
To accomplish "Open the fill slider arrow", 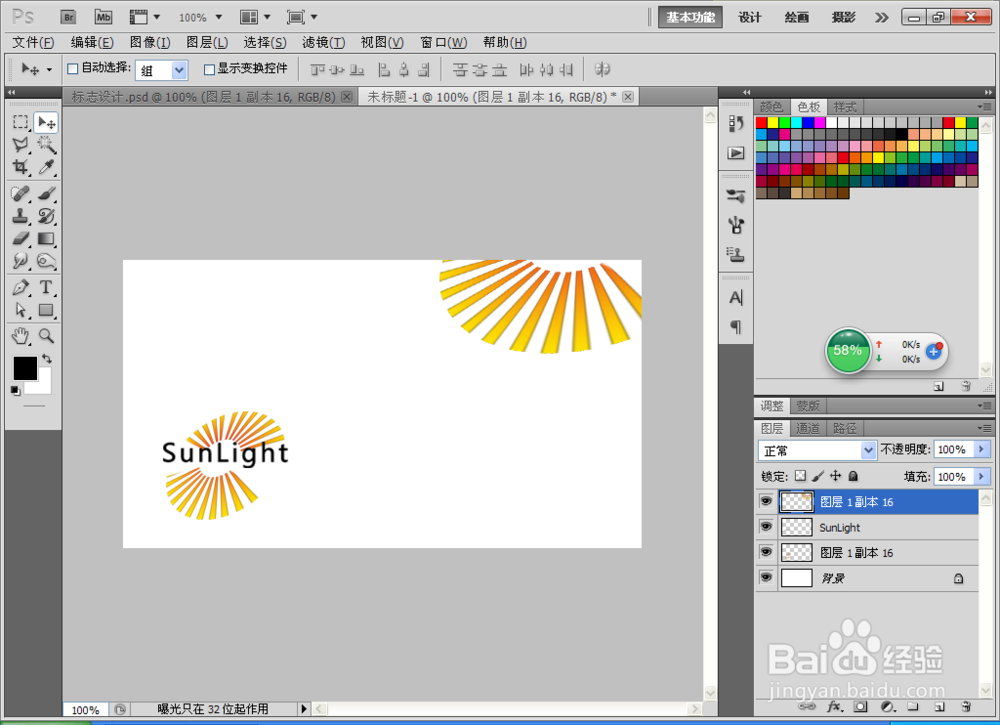I will click(x=982, y=476).
